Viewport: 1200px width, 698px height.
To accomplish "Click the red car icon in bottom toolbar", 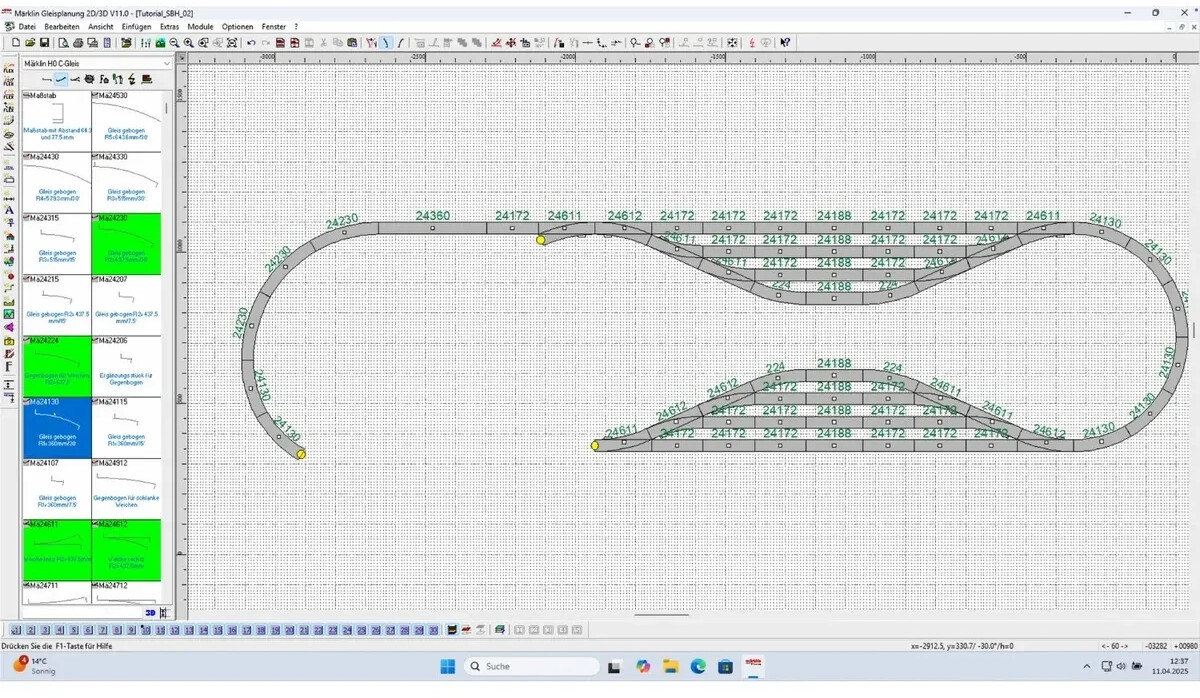I will 466,630.
